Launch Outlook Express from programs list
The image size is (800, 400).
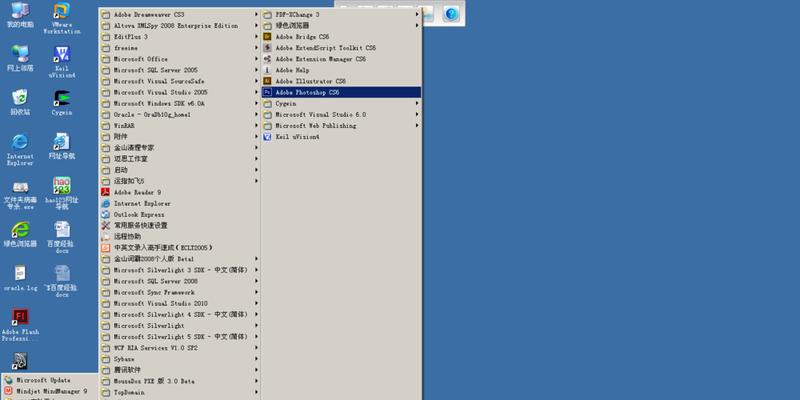pyautogui.click(x=180, y=214)
